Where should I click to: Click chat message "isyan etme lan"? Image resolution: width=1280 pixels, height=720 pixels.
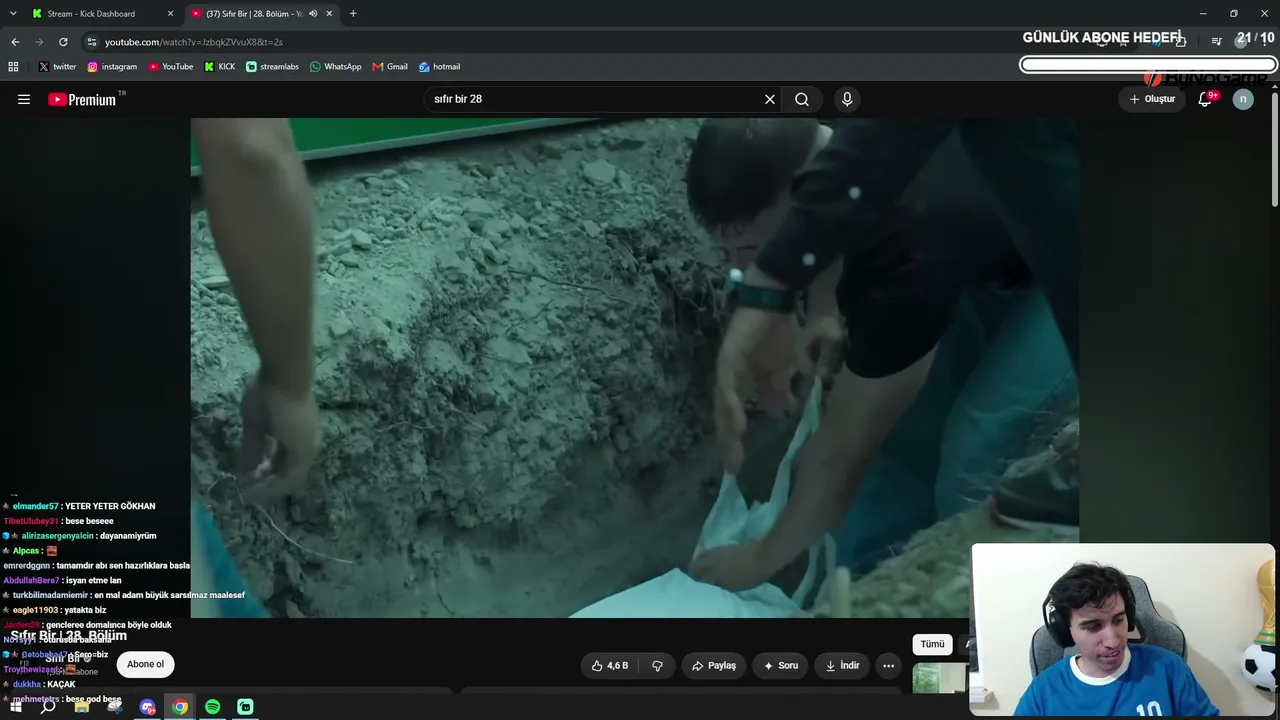click(x=93, y=580)
